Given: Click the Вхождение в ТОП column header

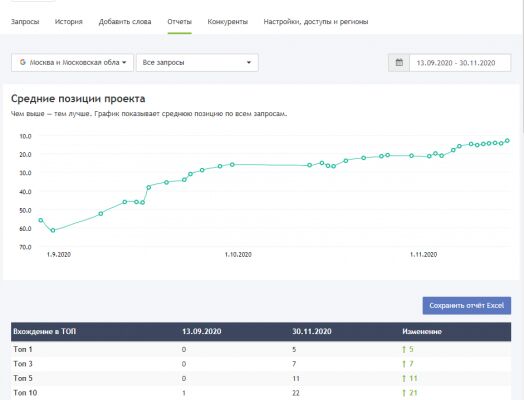Looking at the screenshot, I should tap(44, 331).
